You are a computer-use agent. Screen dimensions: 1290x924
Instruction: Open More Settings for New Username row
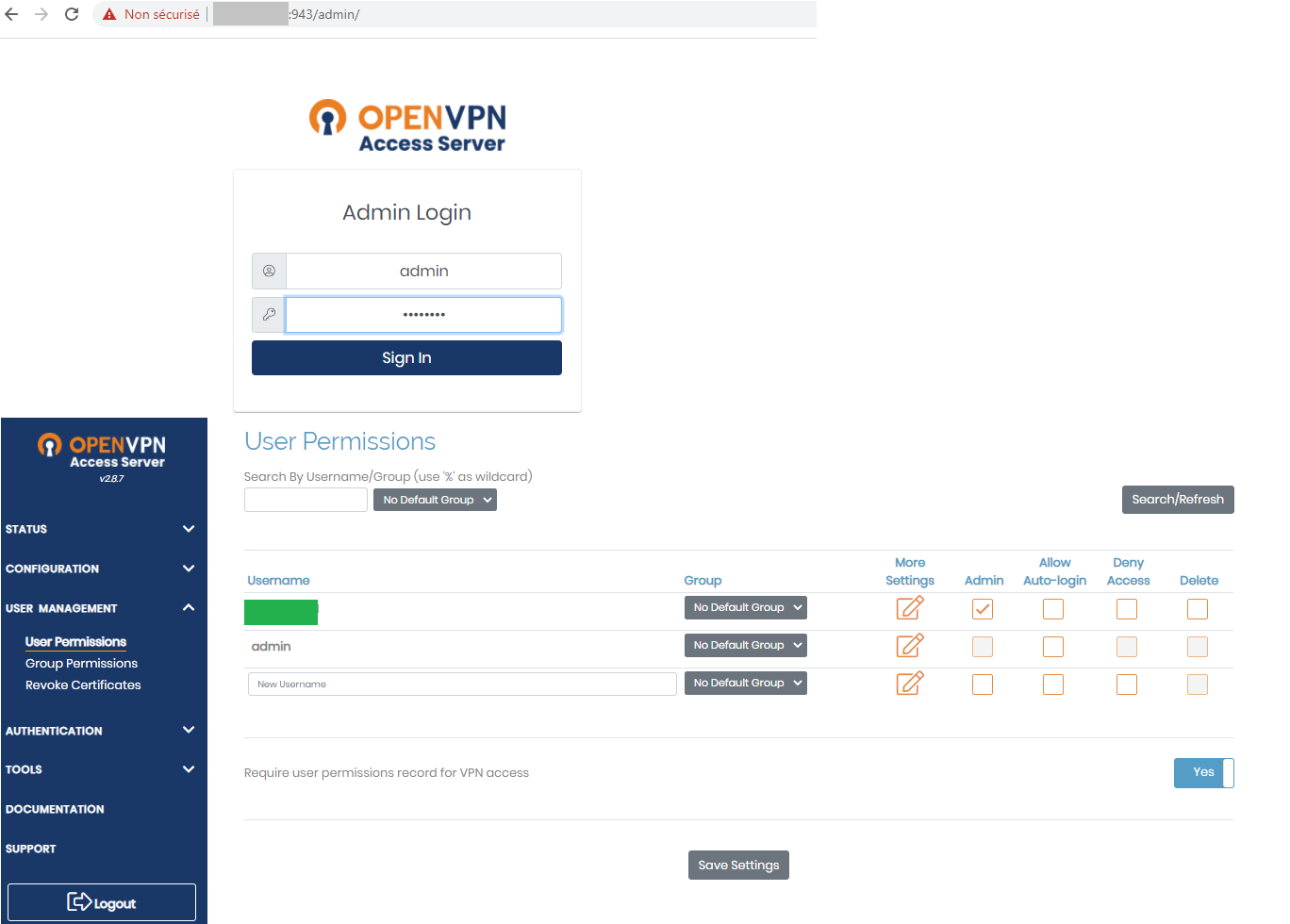910,684
